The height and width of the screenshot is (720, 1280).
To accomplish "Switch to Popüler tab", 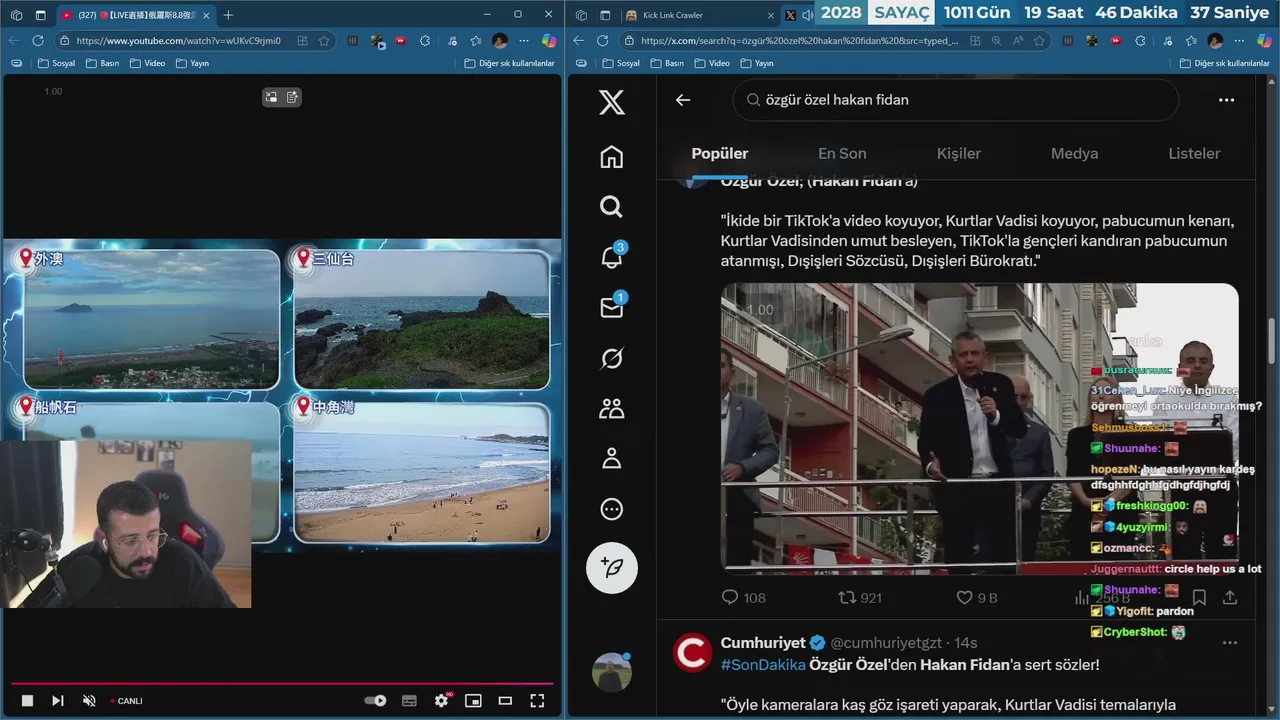I will pos(720,153).
